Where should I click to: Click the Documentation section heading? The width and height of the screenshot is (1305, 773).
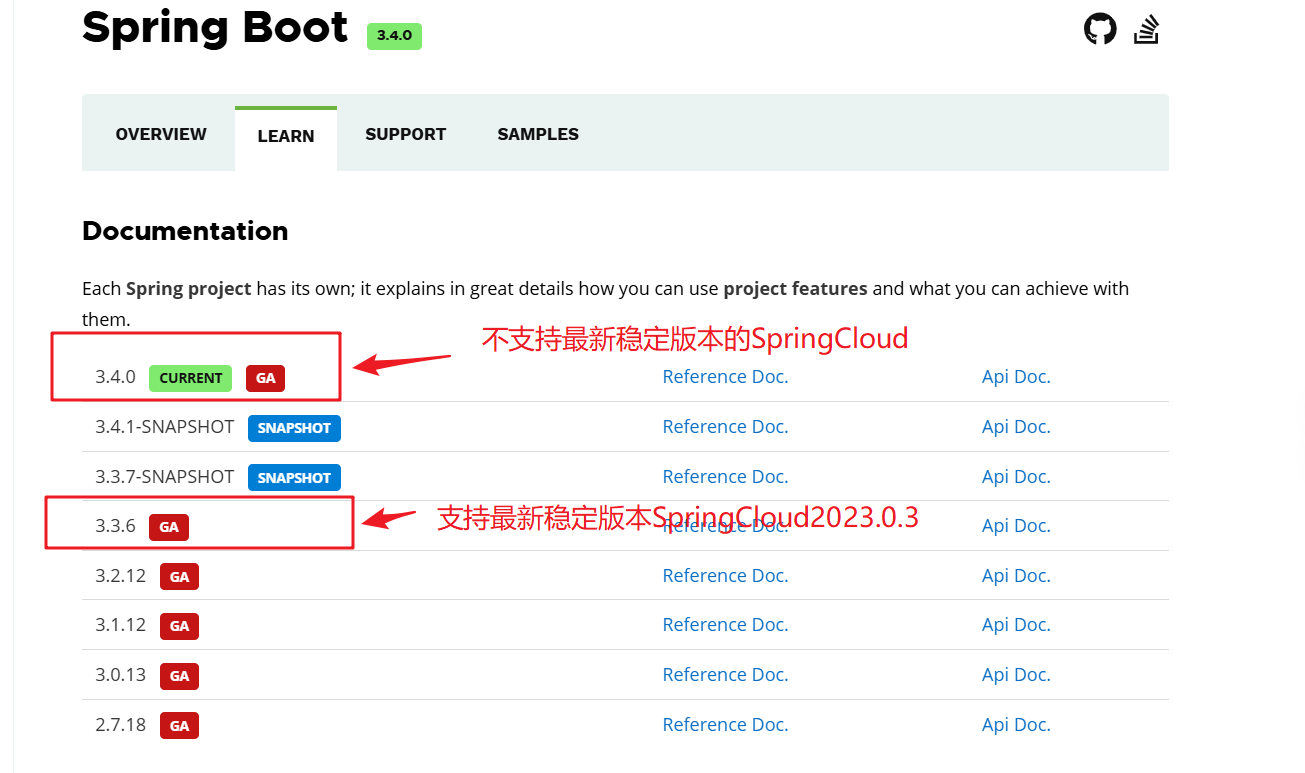tap(185, 231)
